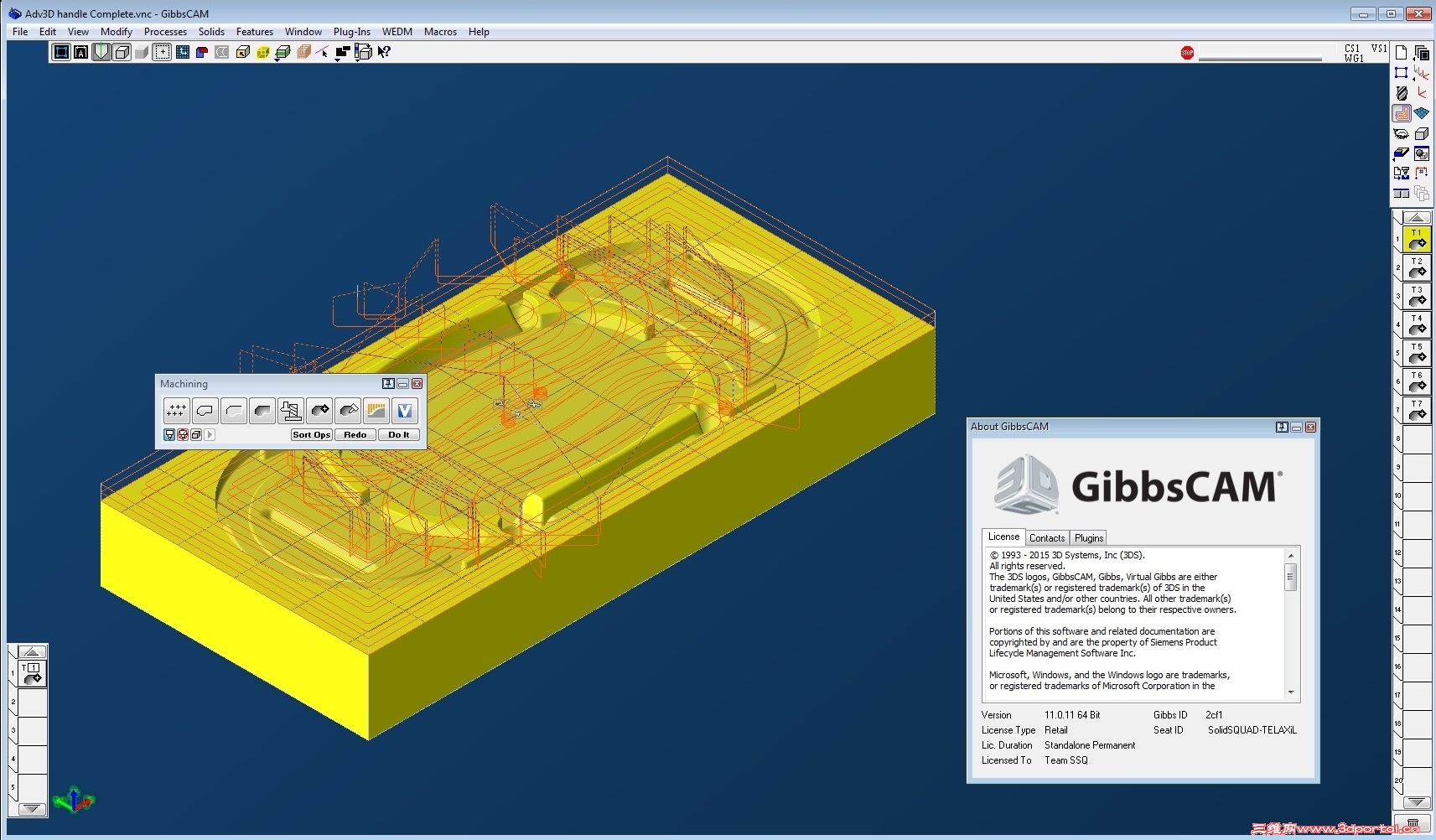
Task: Open the Solid Modeling cube icon
Action: 1422,132
